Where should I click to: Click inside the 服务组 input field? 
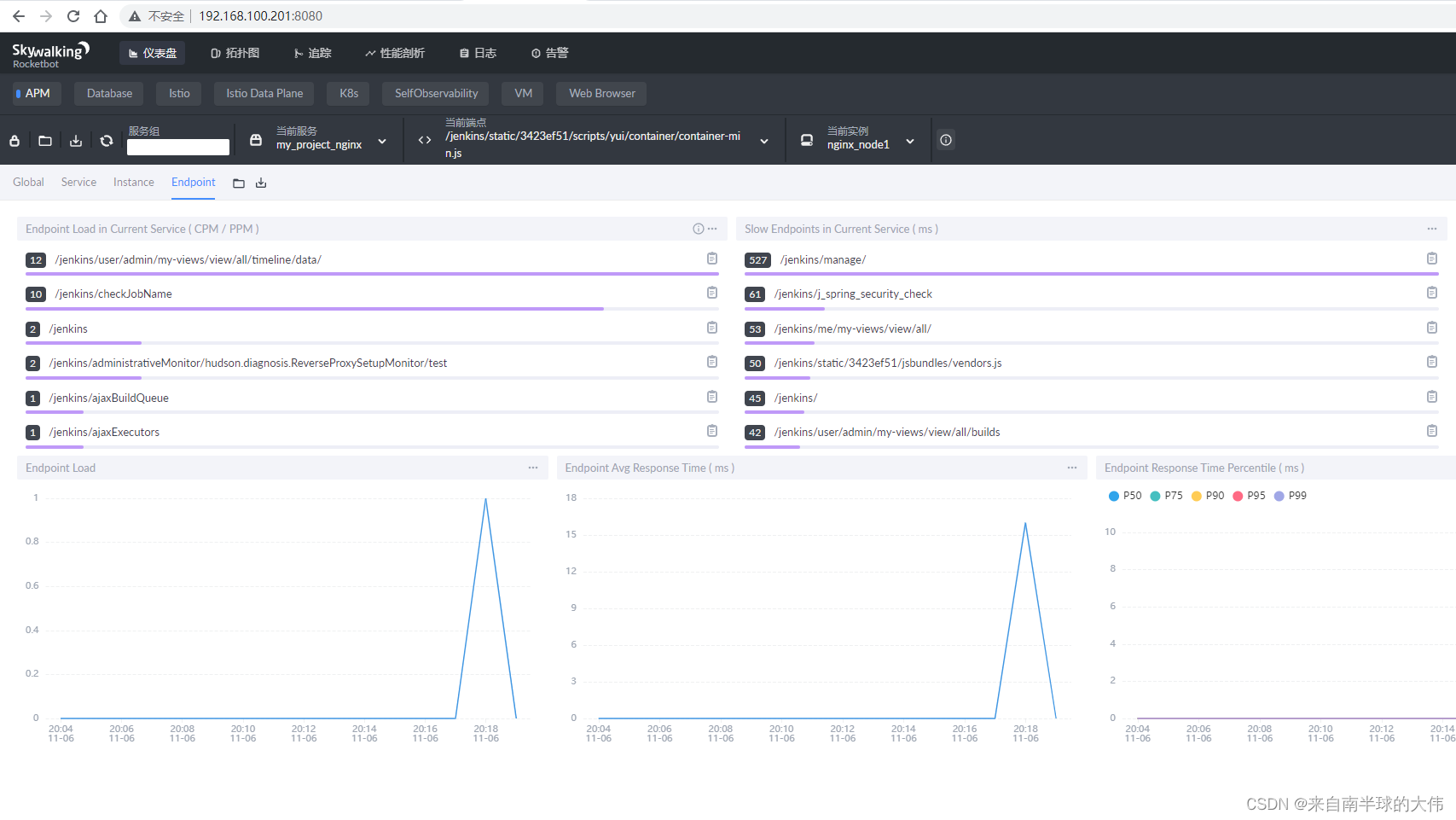point(177,146)
